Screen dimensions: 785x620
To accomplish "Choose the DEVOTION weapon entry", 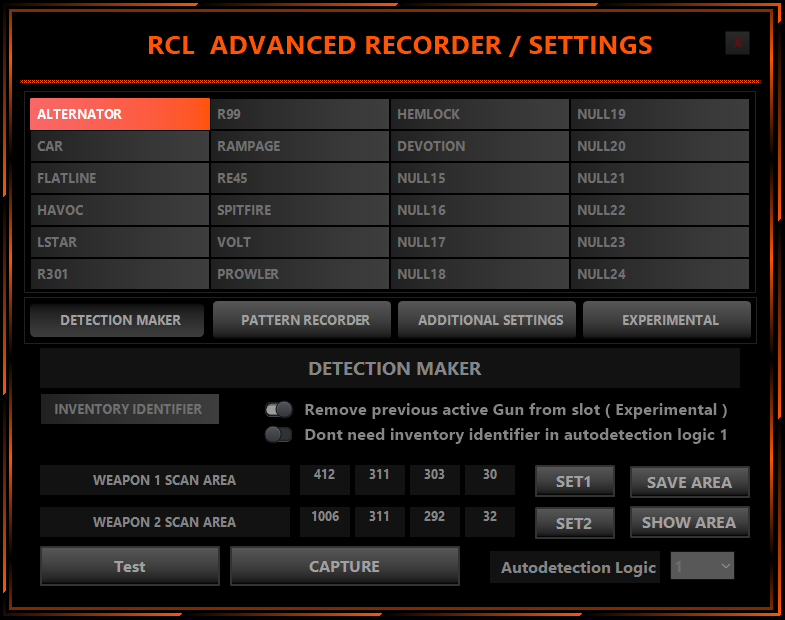I will (x=480, y=146).
